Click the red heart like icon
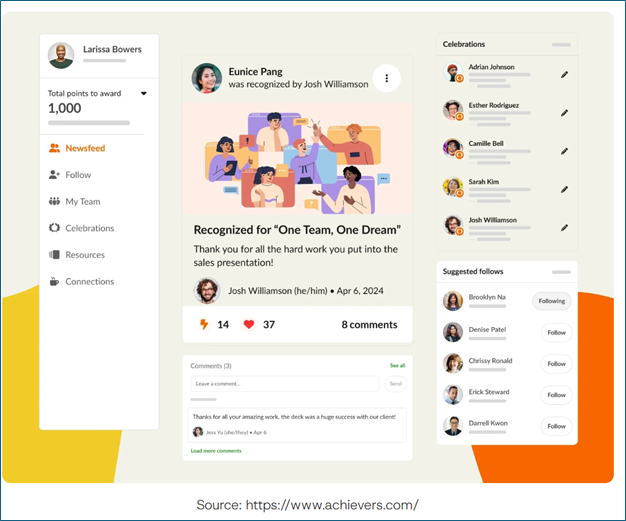The height and width of the screenshot is (521, 626). [x=249, y=324]
